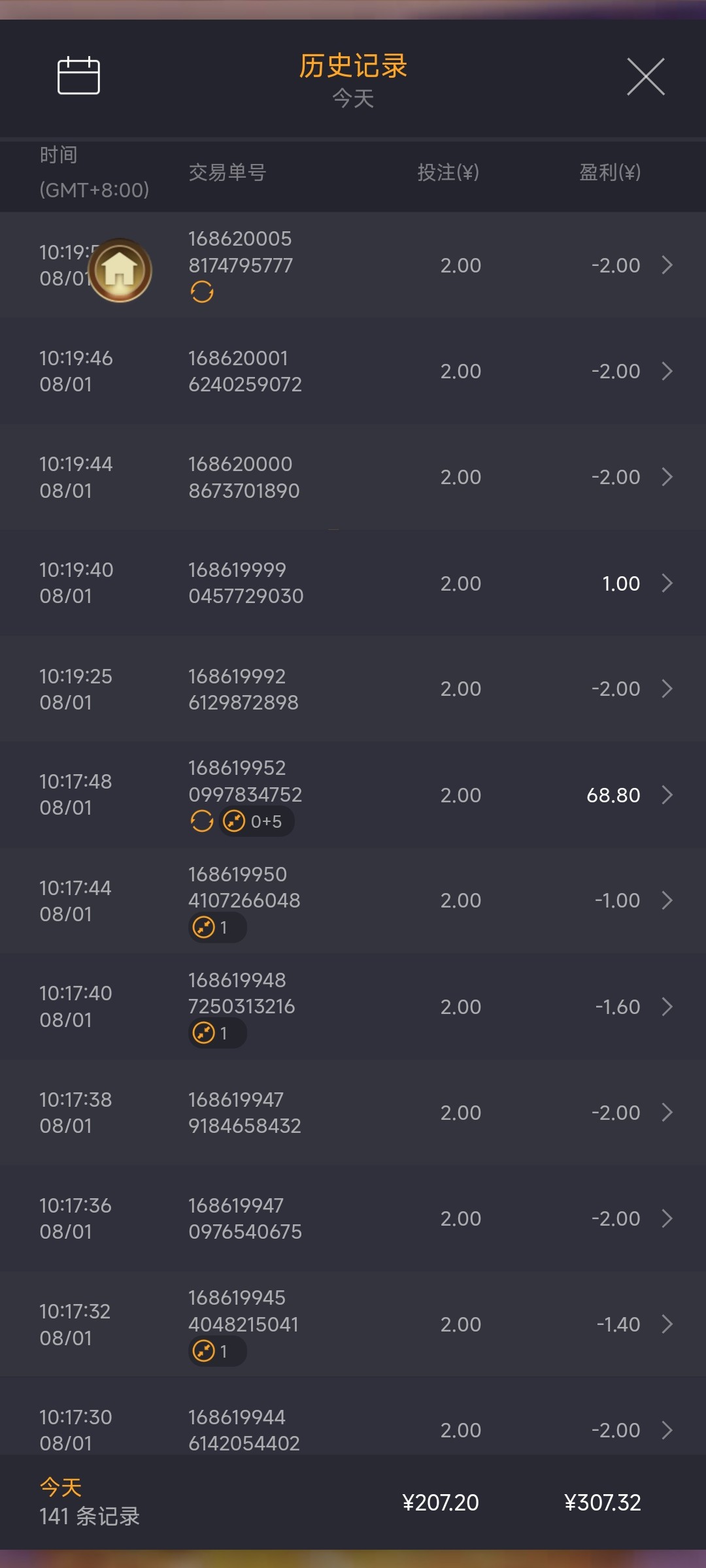Expand details arrow for 68.80 profit row
This screenshot has height=1568, width=706.
tap(667, 794)
